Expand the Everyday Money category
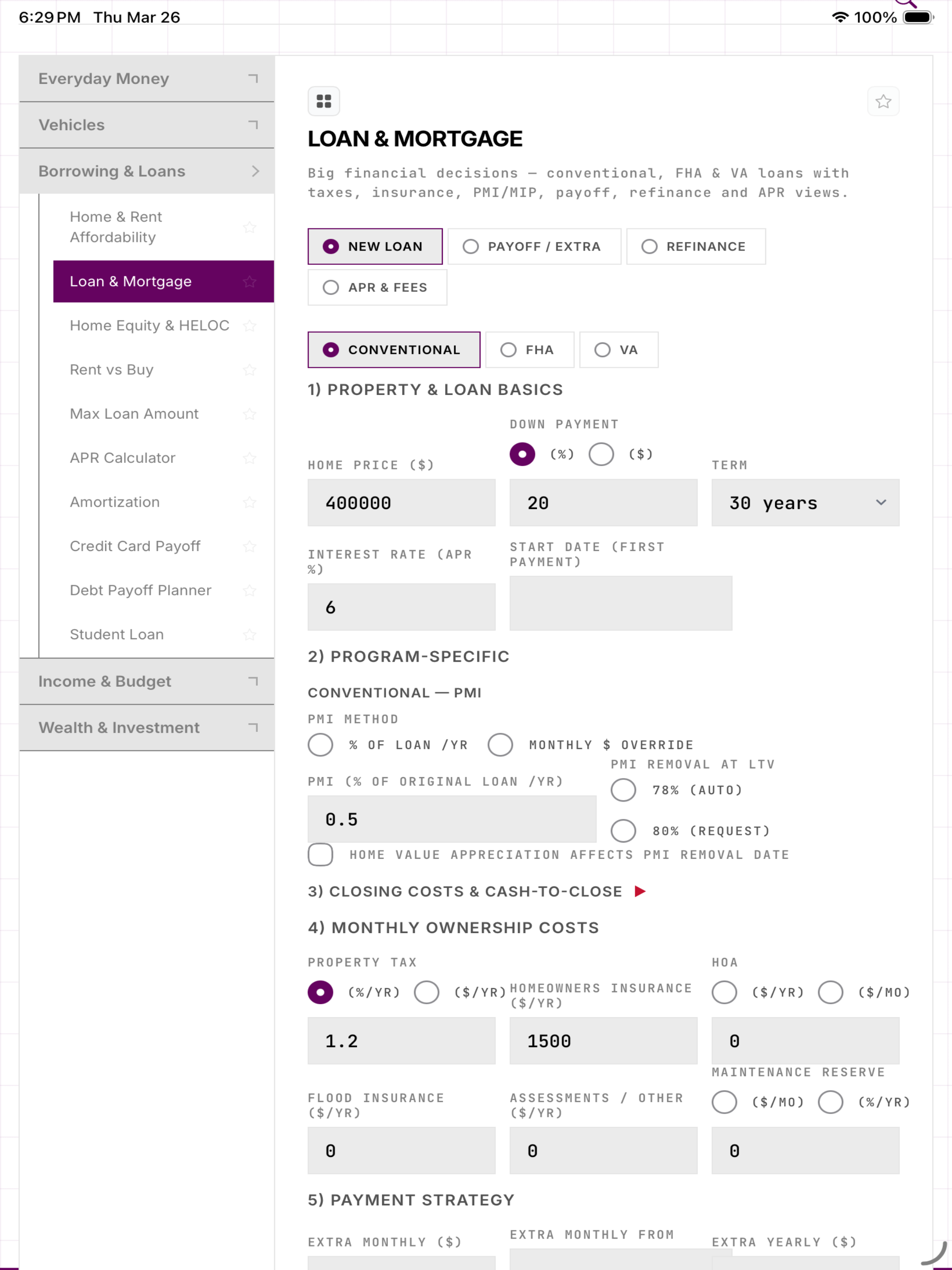This screenshot has height=1270, width=952. click(x=147, y=78)
